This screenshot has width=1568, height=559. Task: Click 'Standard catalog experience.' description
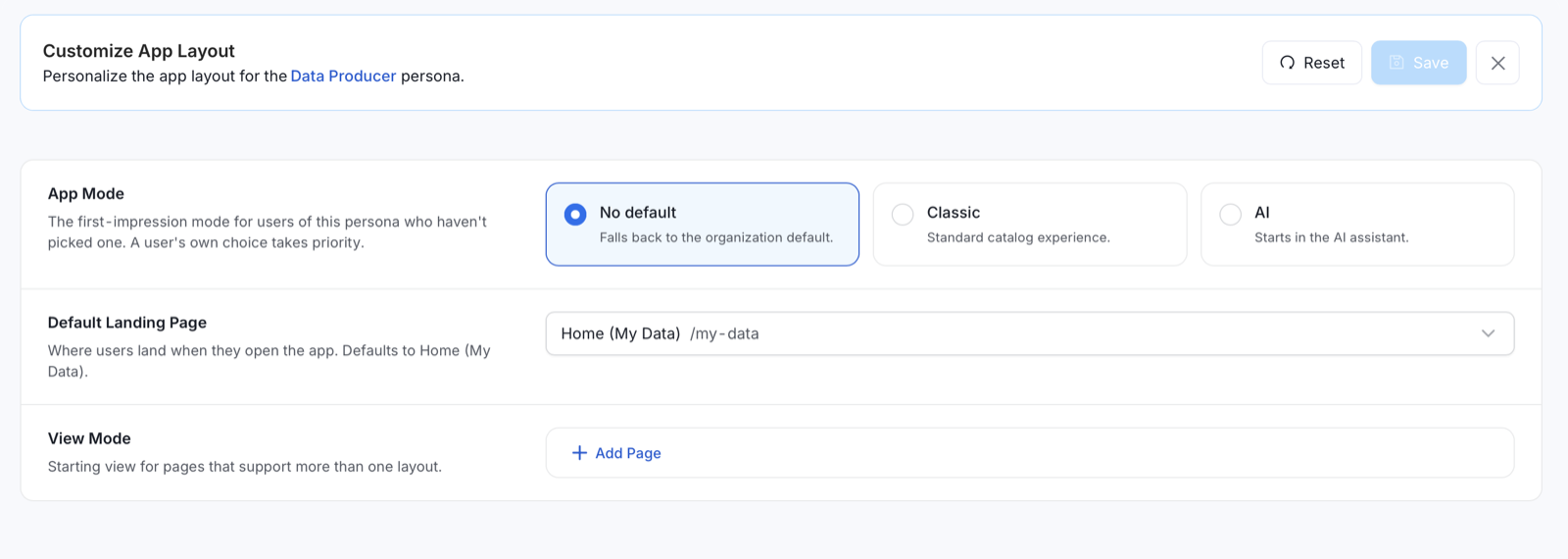1018,237
